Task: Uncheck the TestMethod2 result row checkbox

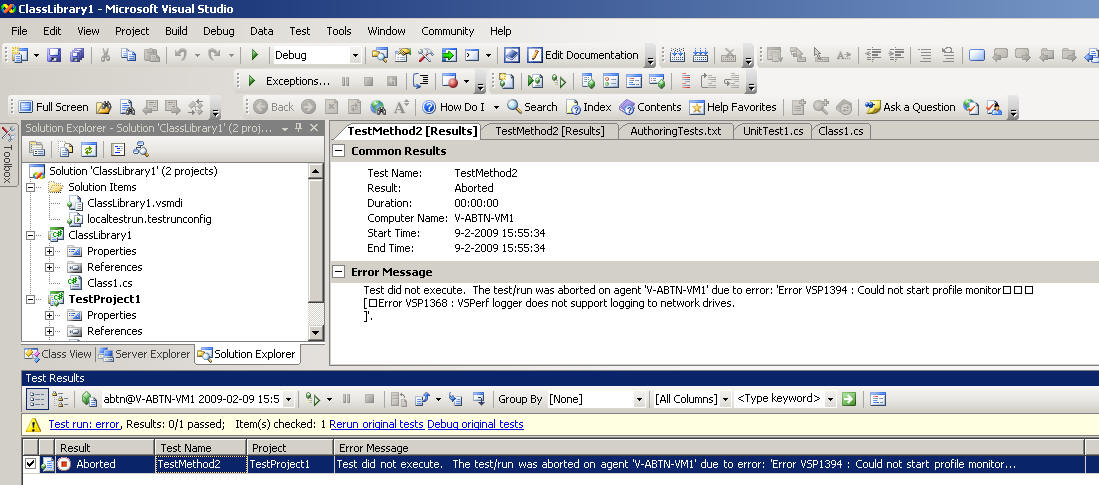Action: (x=30, y=464)
